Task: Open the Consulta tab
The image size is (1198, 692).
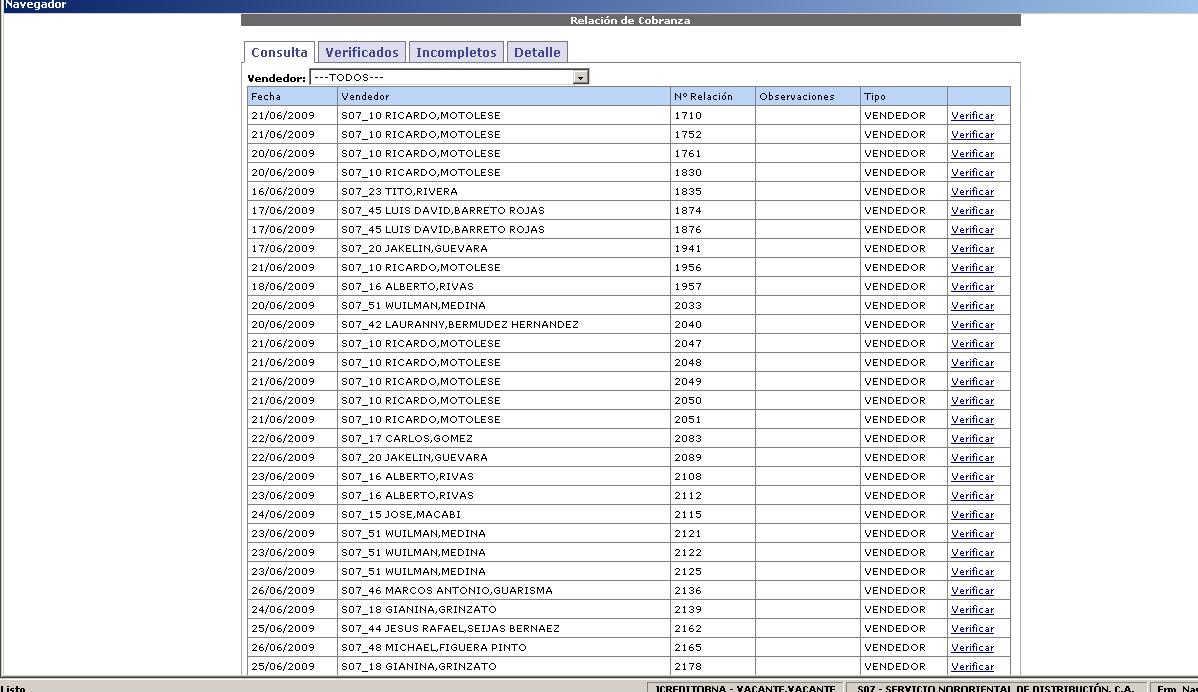Action: 279,52
